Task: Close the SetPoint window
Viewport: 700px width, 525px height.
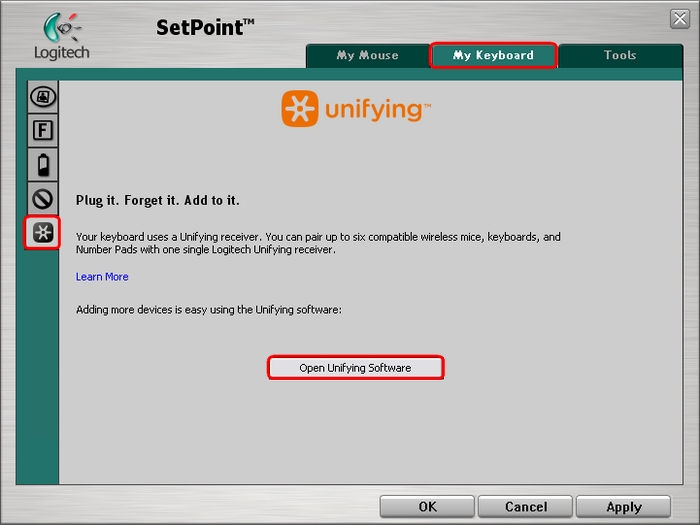Action: click(680, 19)
